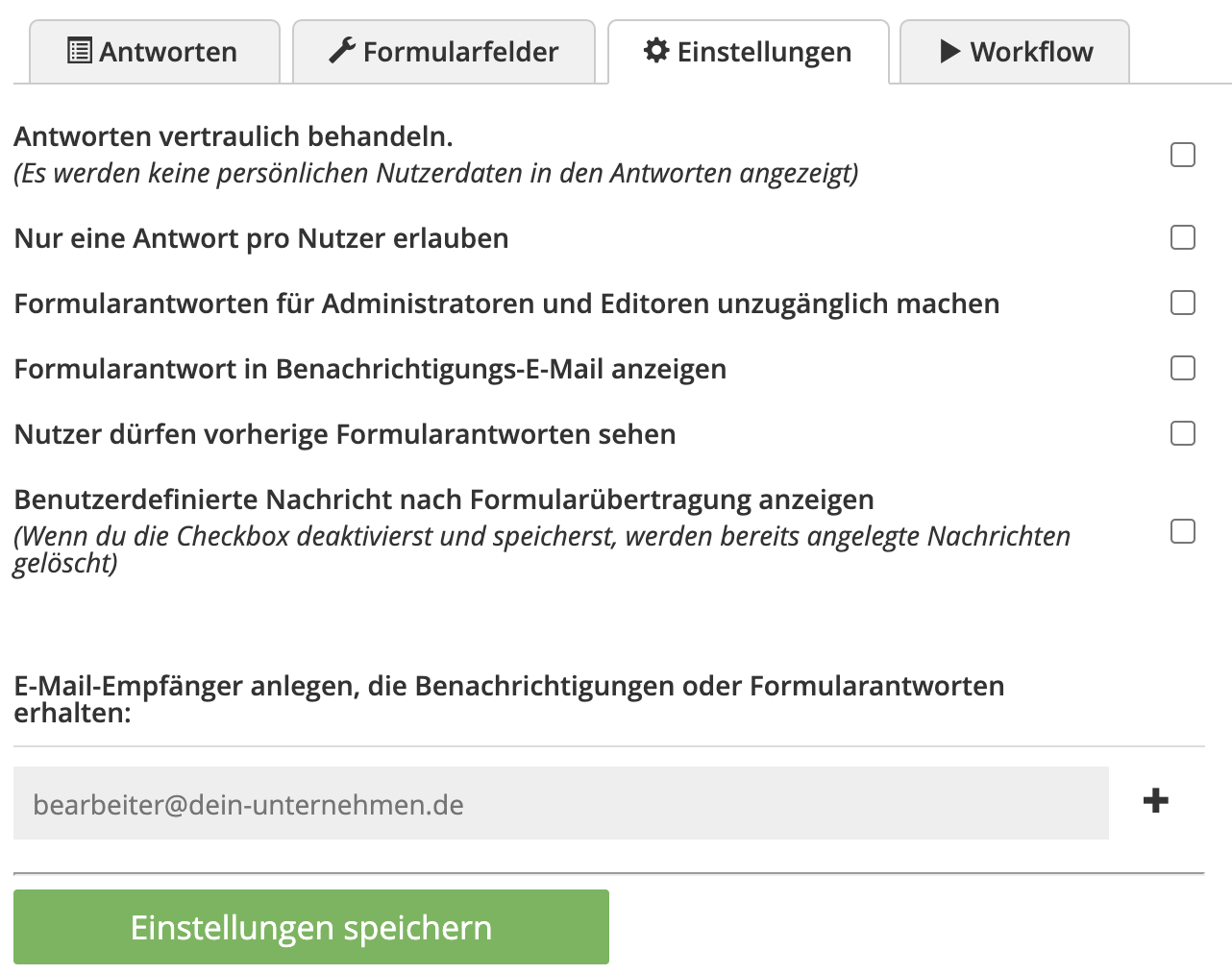The image size is (1232, 974).
Task: Check 'Nutzer dürfen vorherige Formularantworten sehen'
Action: click(x=1183, y=433)
